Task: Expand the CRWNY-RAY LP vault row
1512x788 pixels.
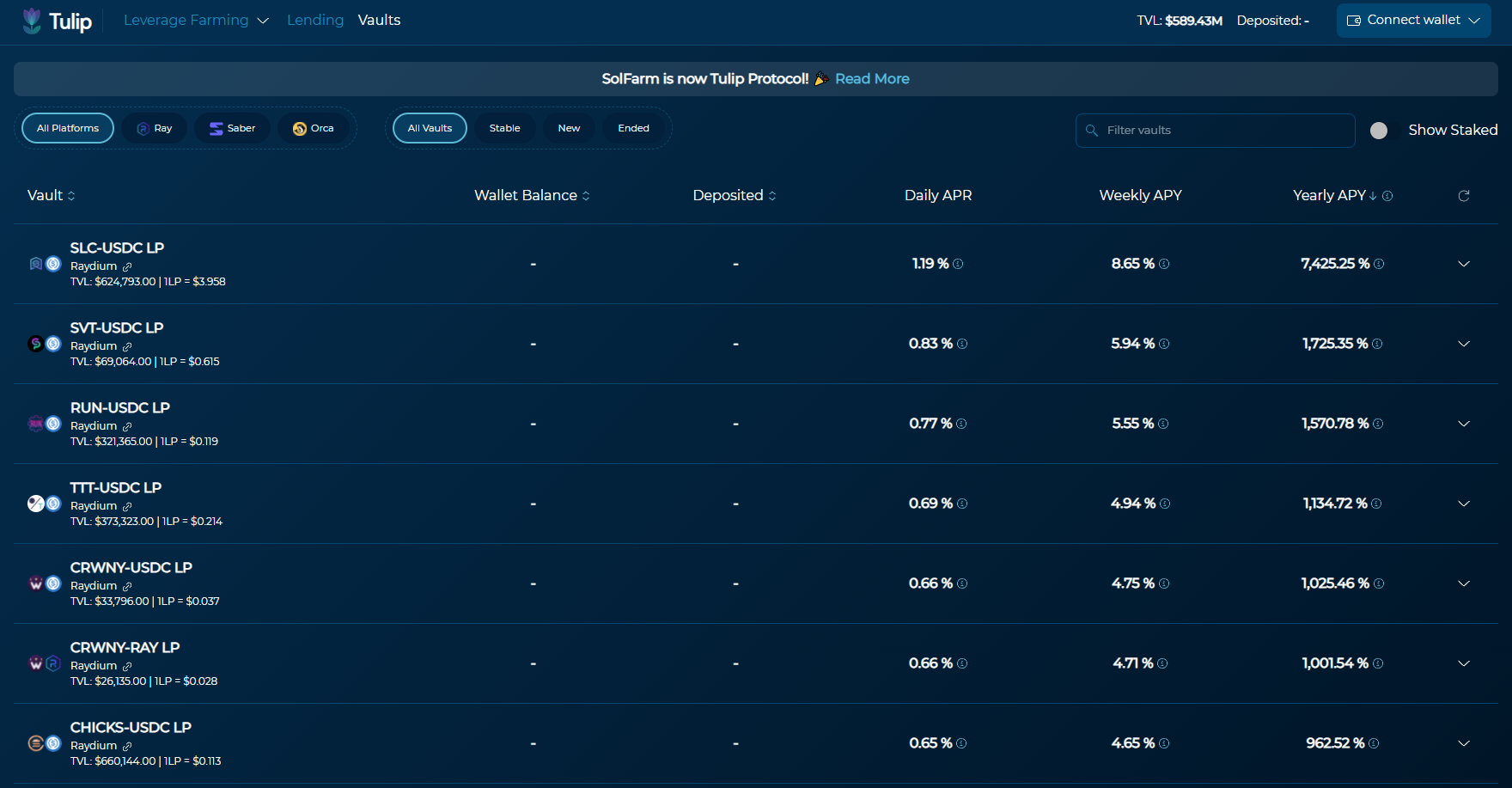Action: 1464,663
